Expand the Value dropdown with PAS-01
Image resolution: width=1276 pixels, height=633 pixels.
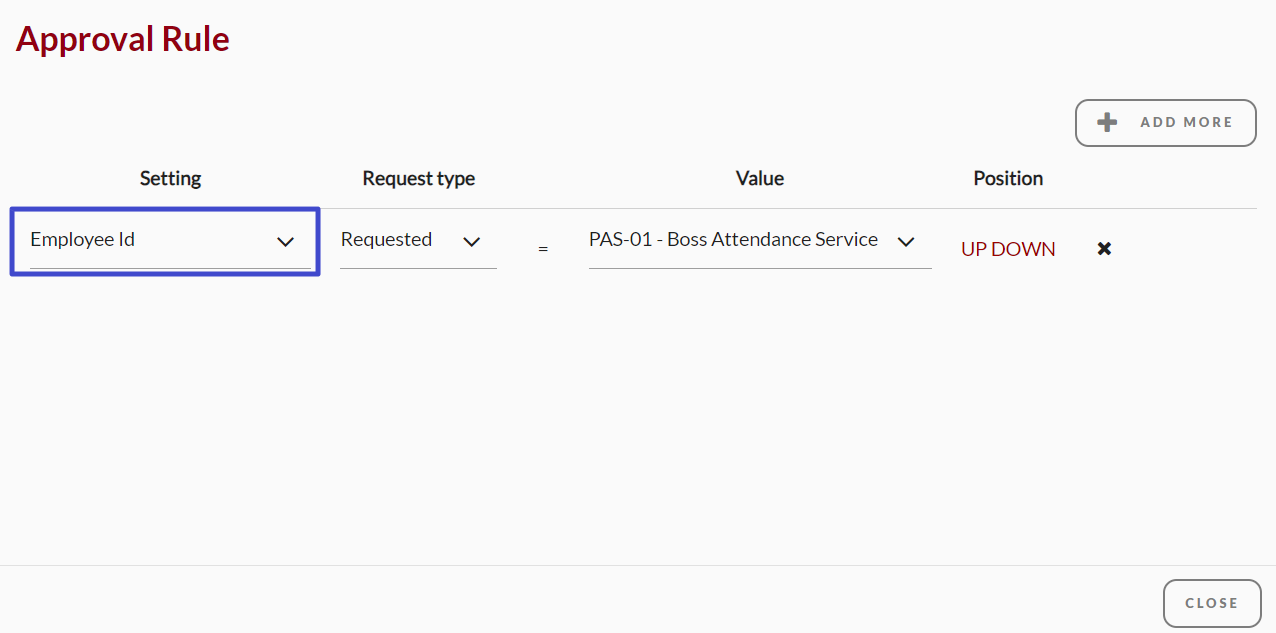pos(760,241)
